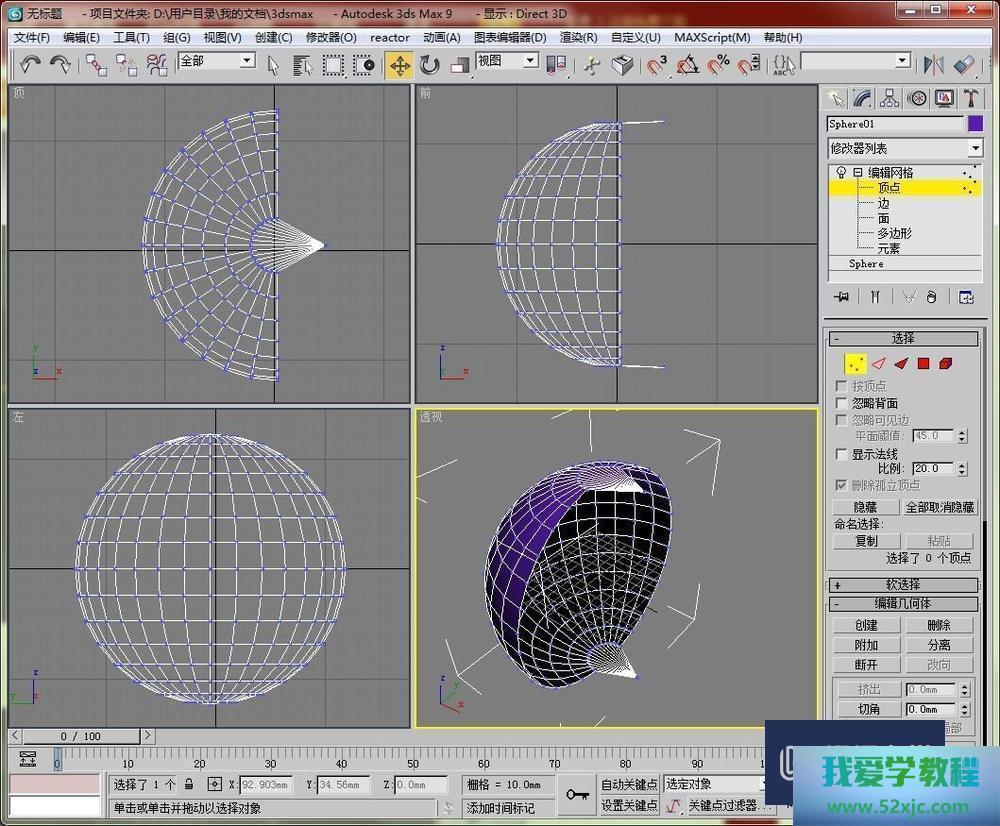Enable the 显示法线 checkbox
Viewport: 1000px width, 826px height.
[842, 454]
